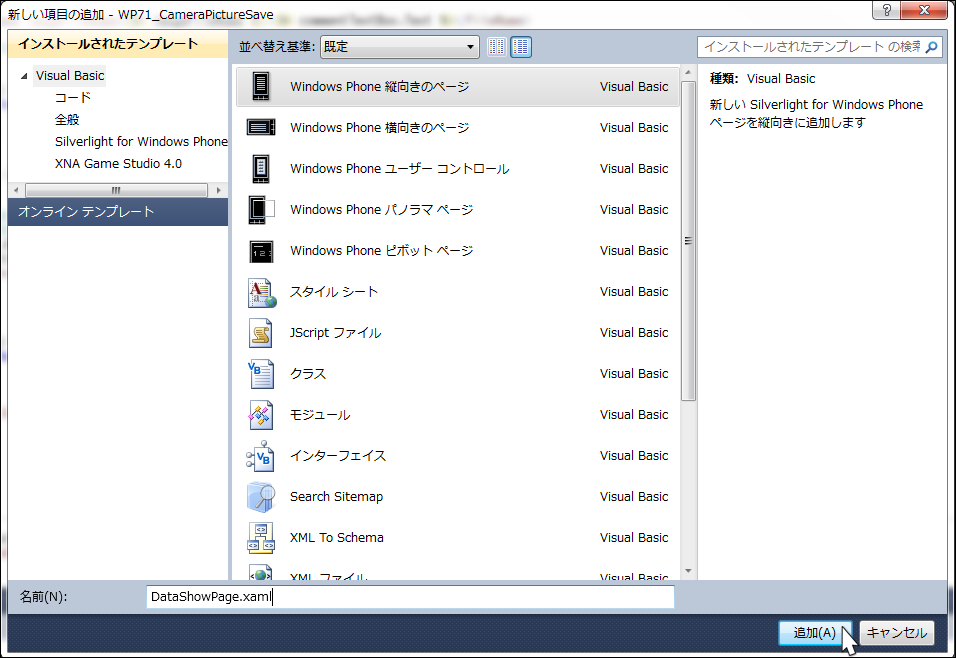Select the コード category
The width and height of the screenshot is (956, 658).
[x=73, y=98]
